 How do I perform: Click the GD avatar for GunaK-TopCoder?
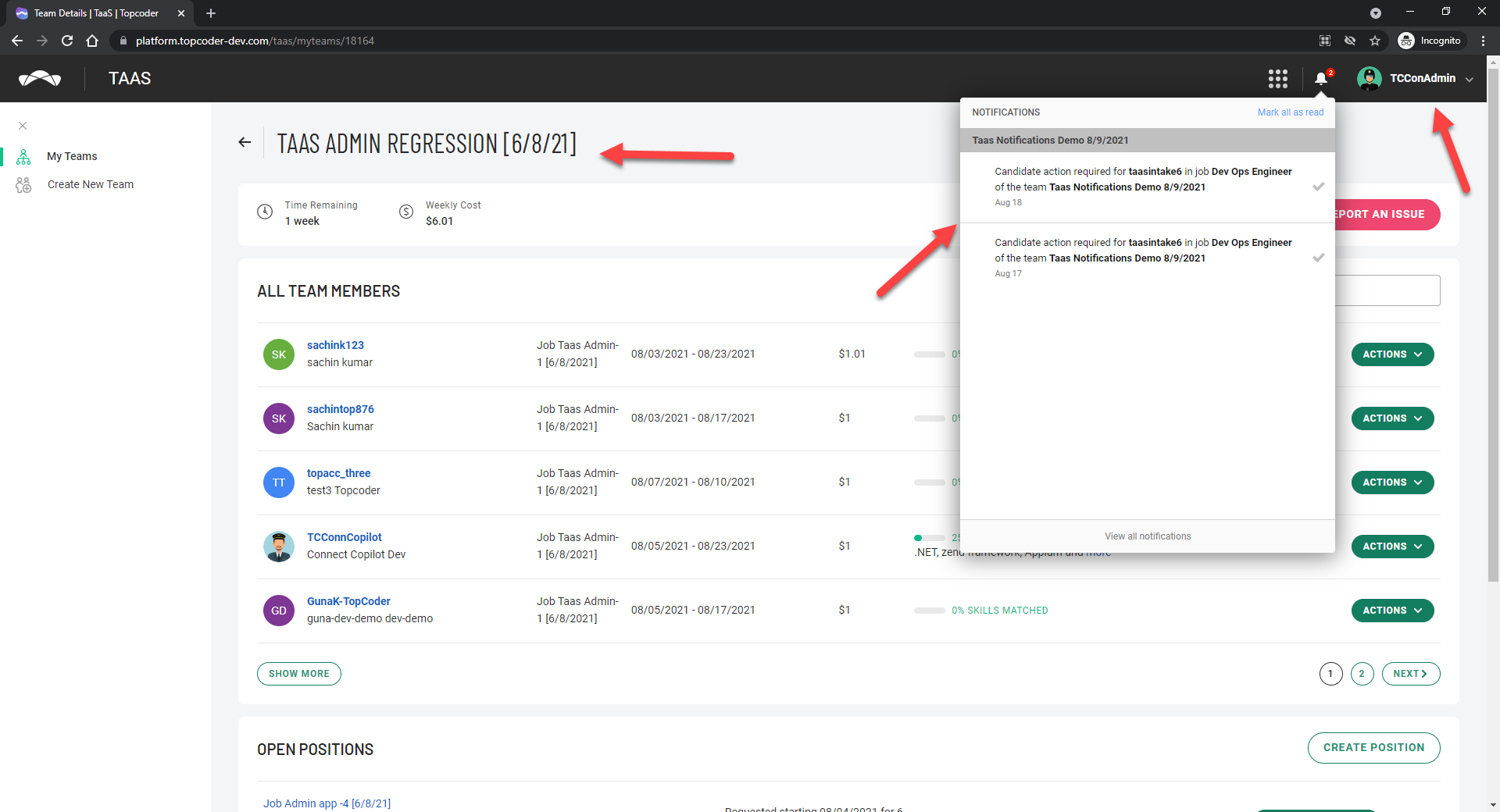279,611
